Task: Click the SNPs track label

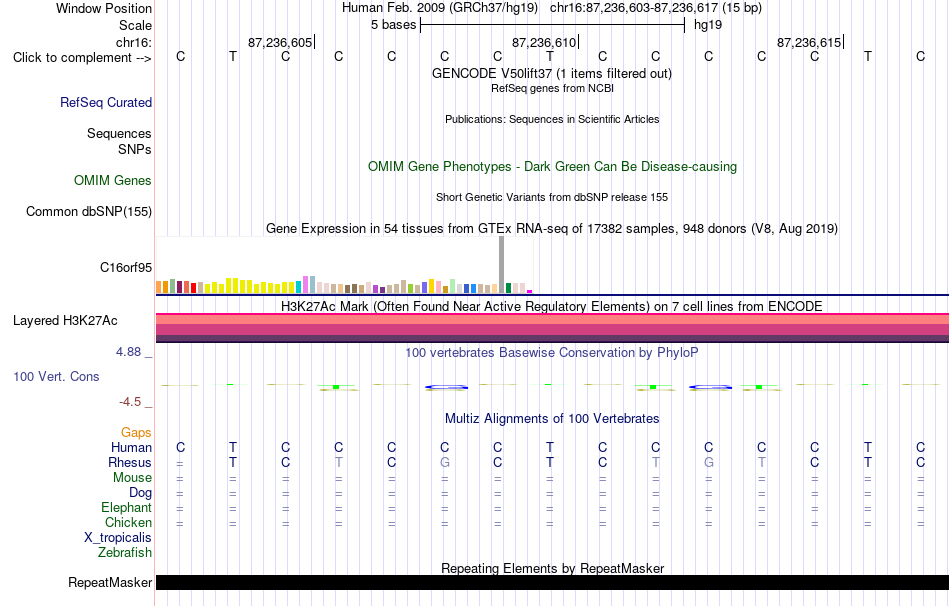Action: [x=135, y=149]
